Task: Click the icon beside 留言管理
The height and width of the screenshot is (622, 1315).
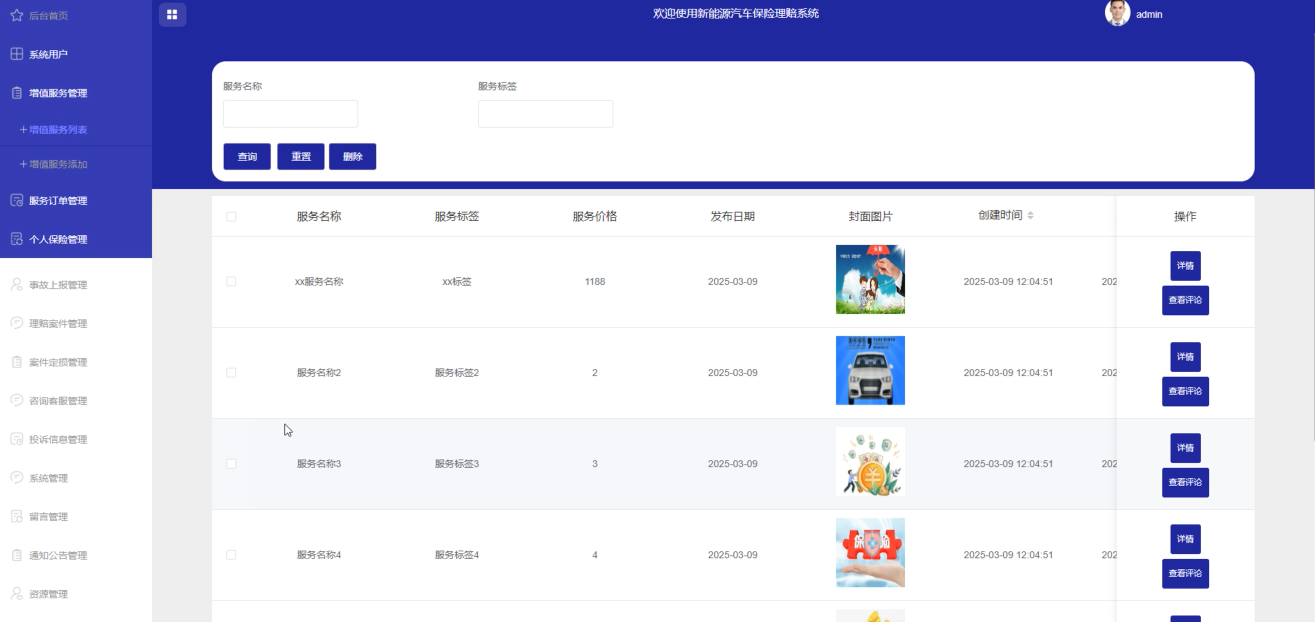Action: pyautogui.click(x=16, y=517)
